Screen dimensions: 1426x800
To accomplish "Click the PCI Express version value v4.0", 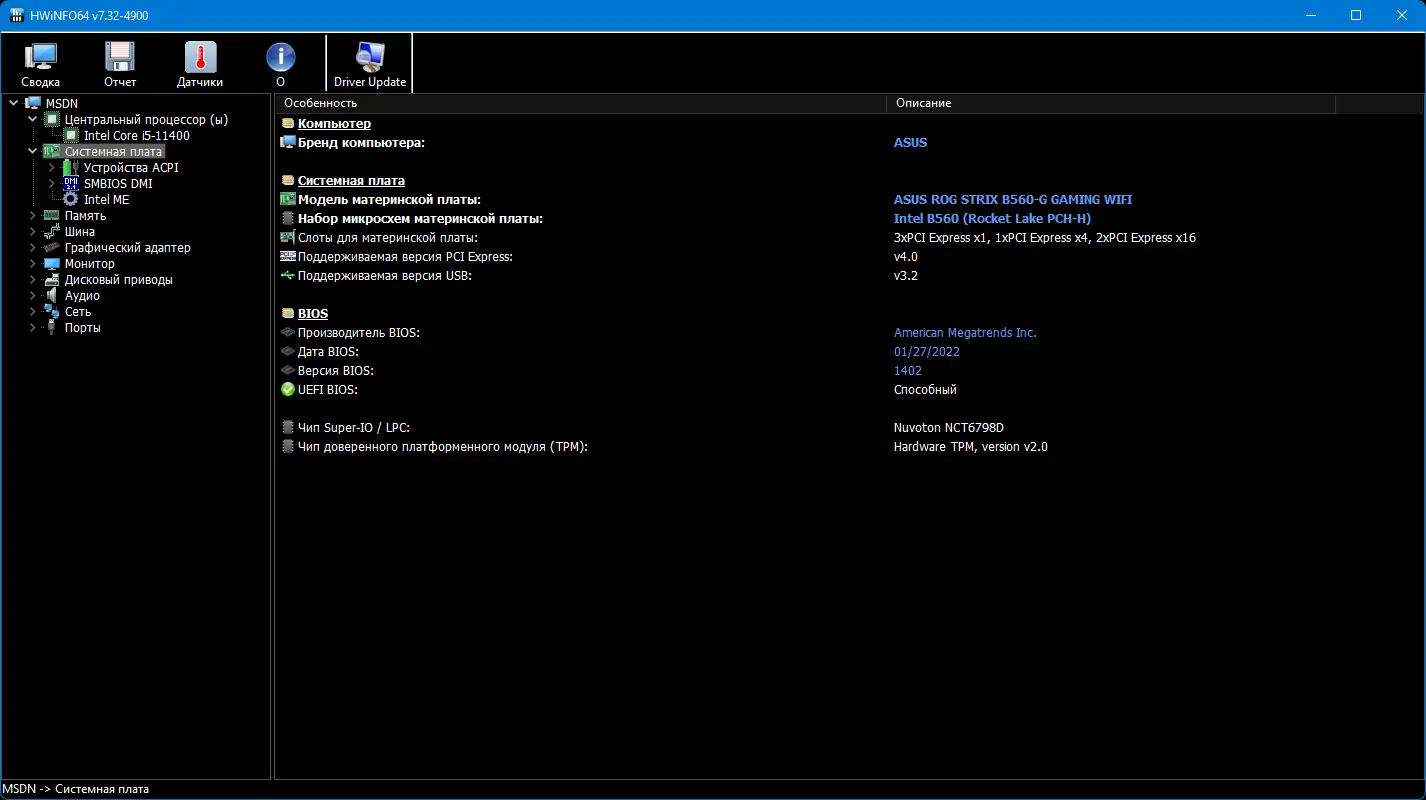I will pyautogui.click(x=905, y=256).
